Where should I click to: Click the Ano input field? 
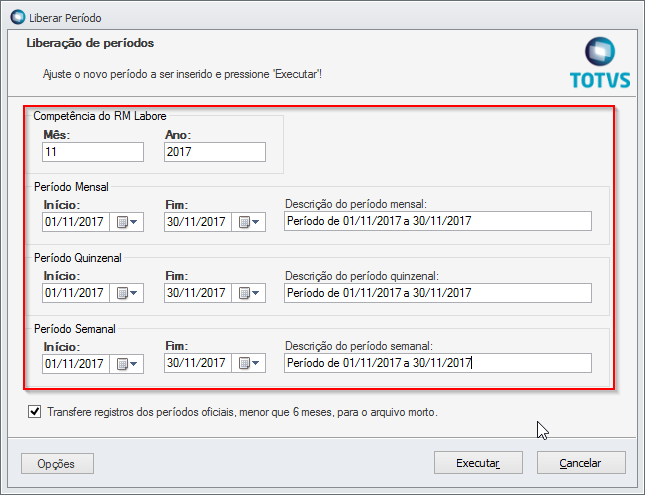(x=215, y=152)
